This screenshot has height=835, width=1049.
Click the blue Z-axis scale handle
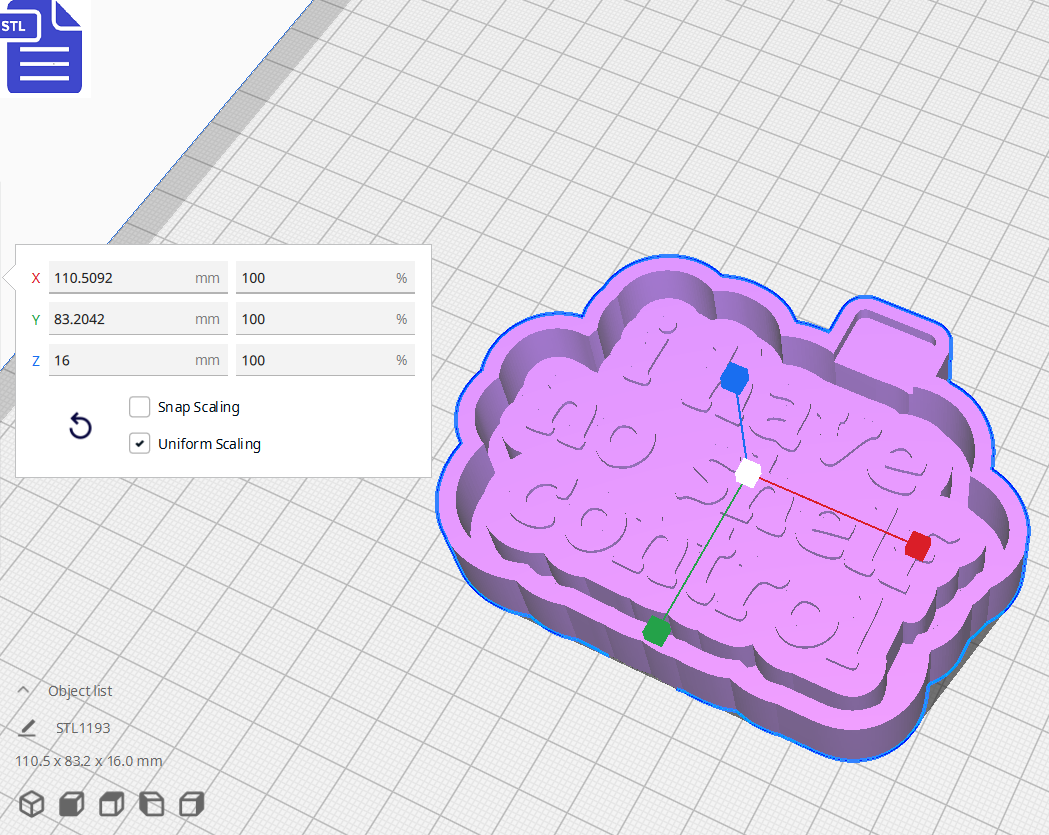click(733, 379)
